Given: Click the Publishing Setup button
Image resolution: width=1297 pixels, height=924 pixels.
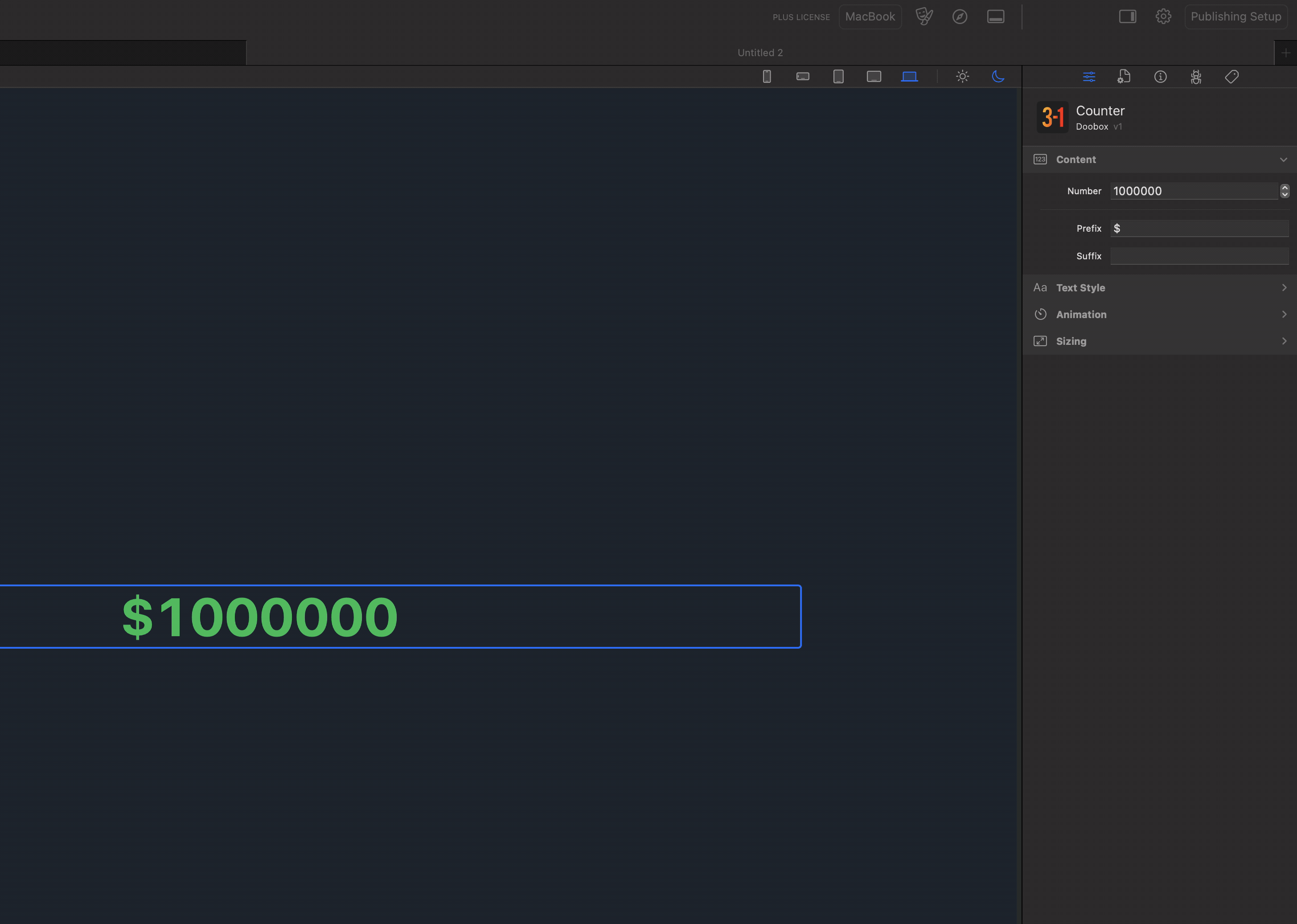Looking at the screenshot, I should pyautogui.click(x=1235, y=16).
